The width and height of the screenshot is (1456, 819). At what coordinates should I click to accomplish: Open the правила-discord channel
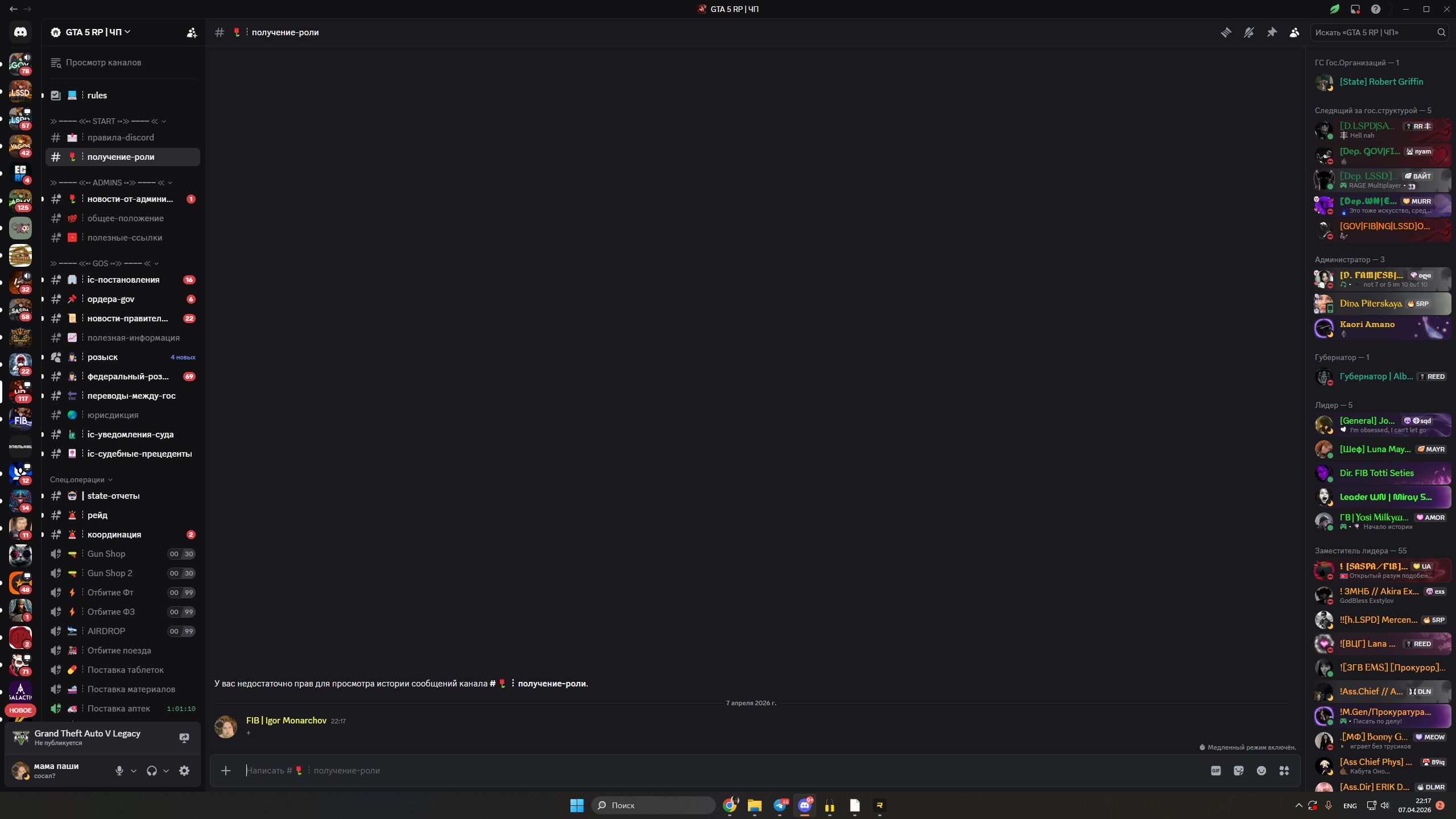[121, 138]
